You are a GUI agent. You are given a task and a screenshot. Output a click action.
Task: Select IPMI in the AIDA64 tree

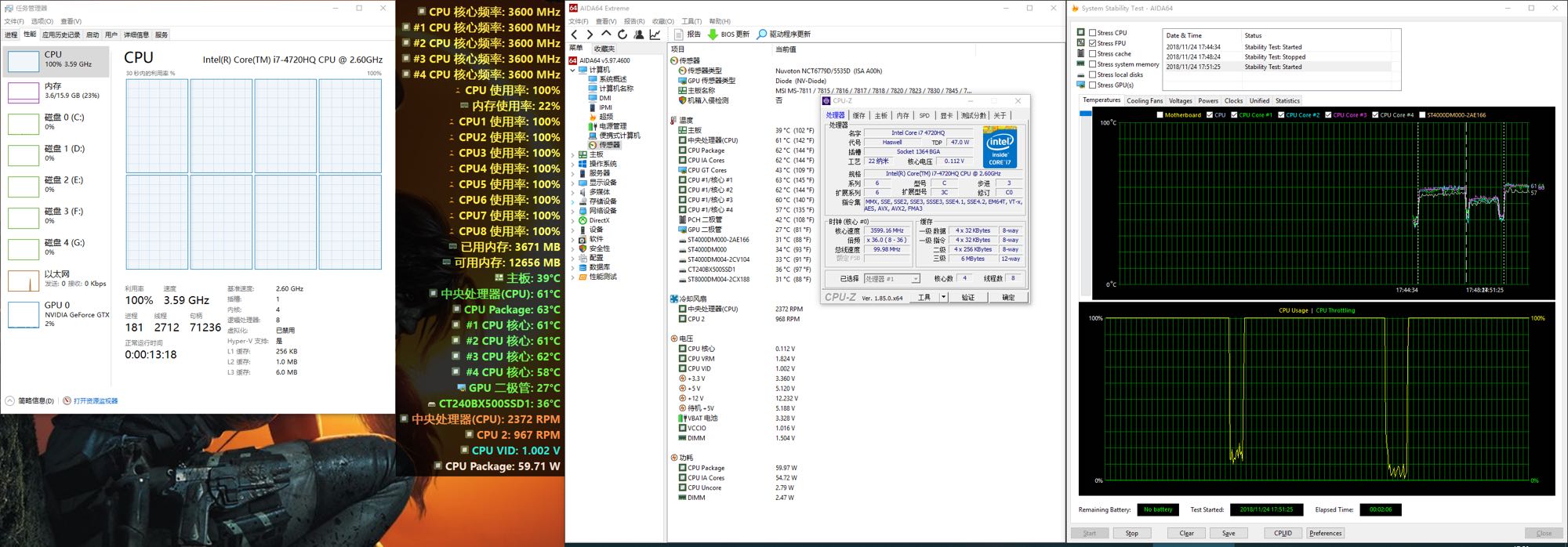600,107
